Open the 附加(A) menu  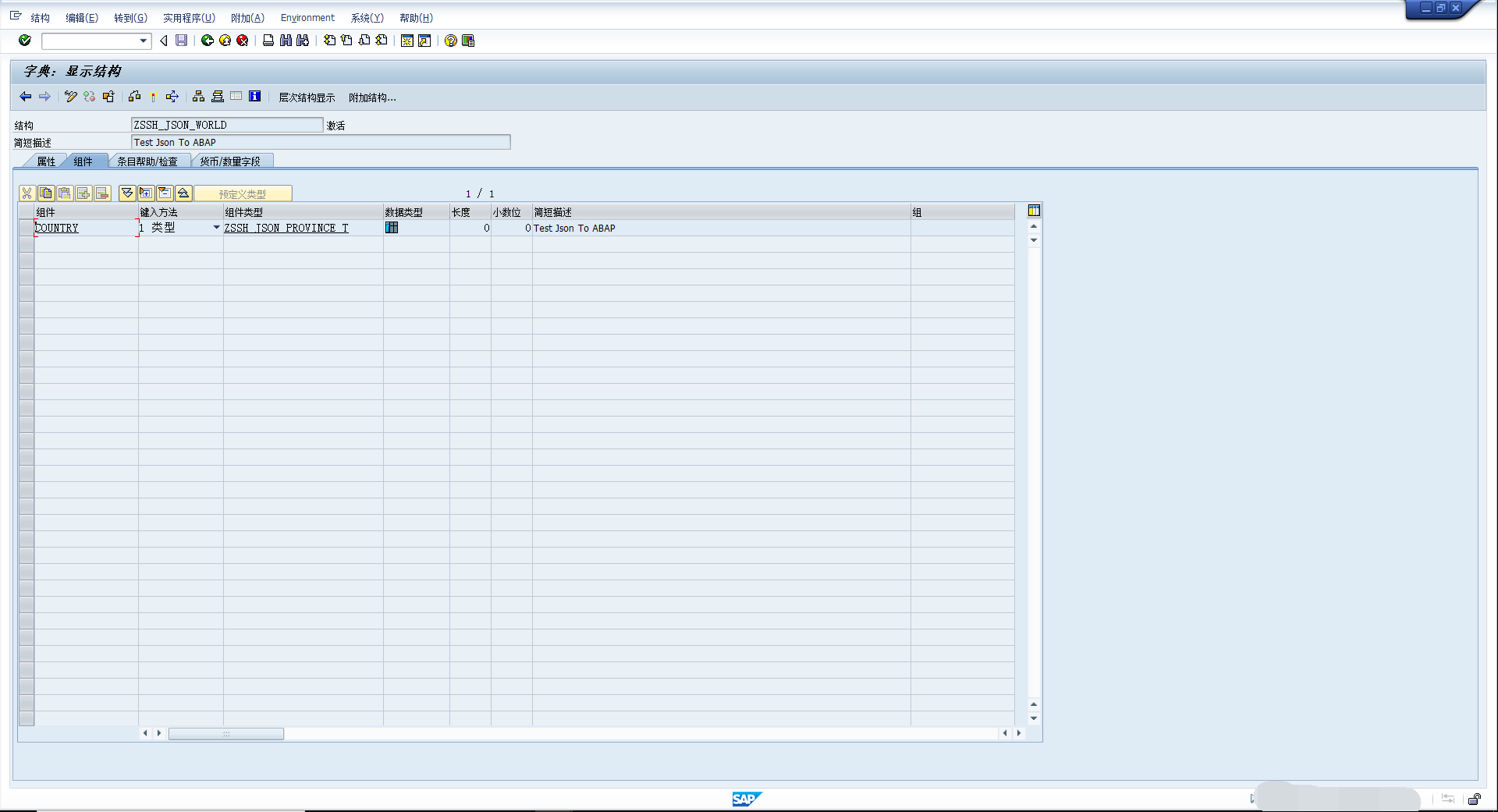pyautogui.click(x=247, y=18)
